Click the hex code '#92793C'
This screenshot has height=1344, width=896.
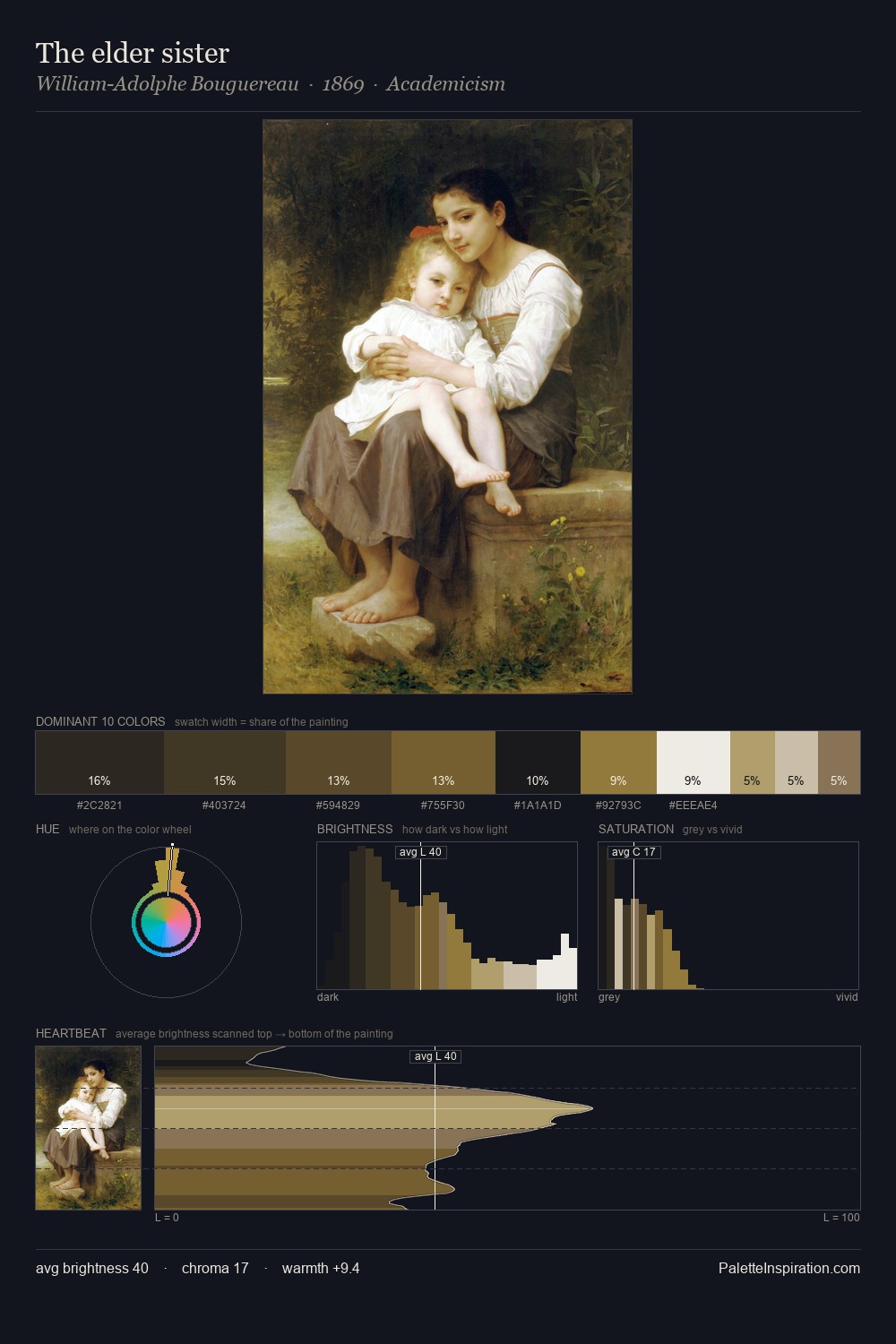coord(618,806)
